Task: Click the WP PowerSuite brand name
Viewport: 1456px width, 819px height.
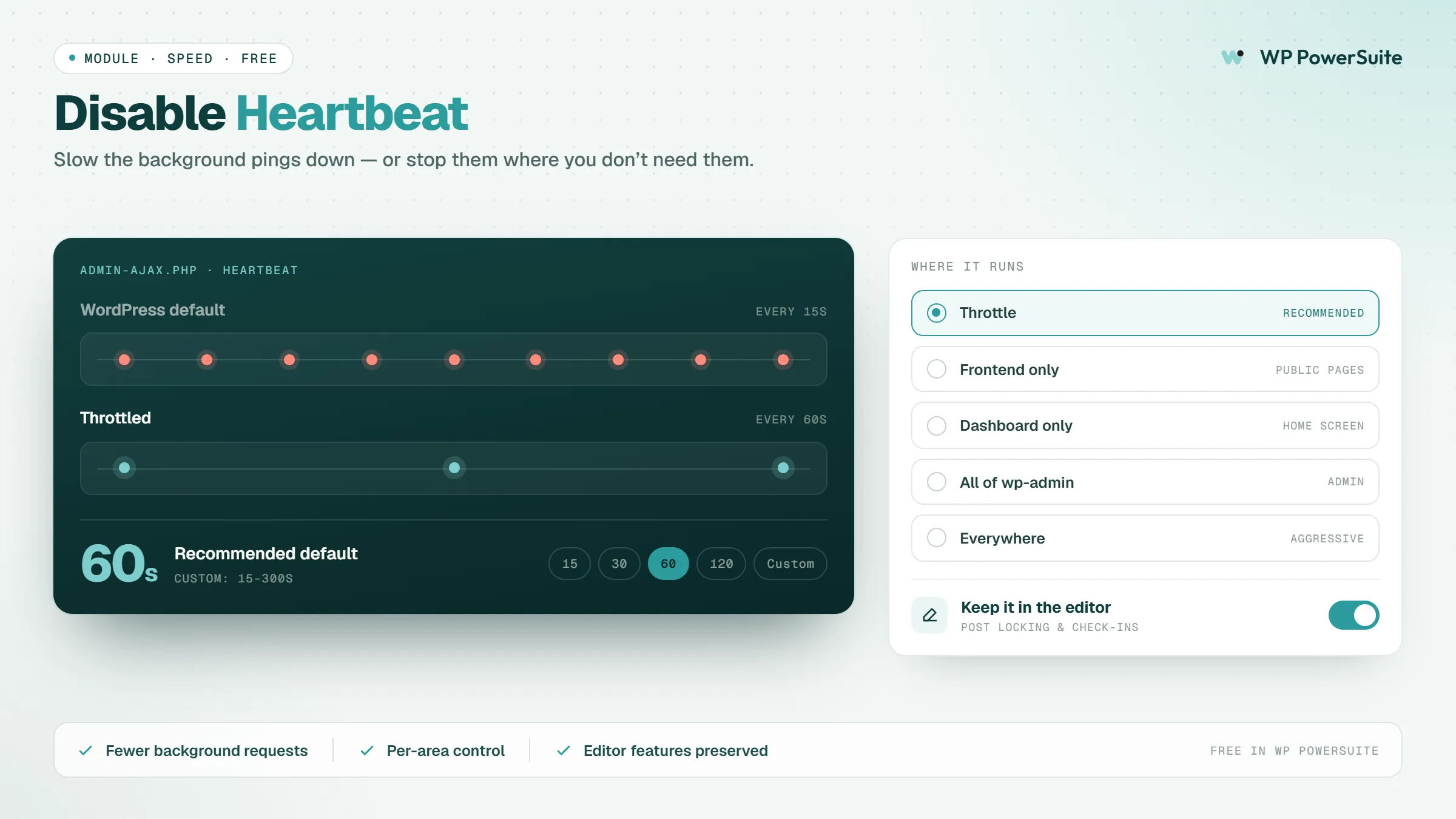Action: [1331, 57]
